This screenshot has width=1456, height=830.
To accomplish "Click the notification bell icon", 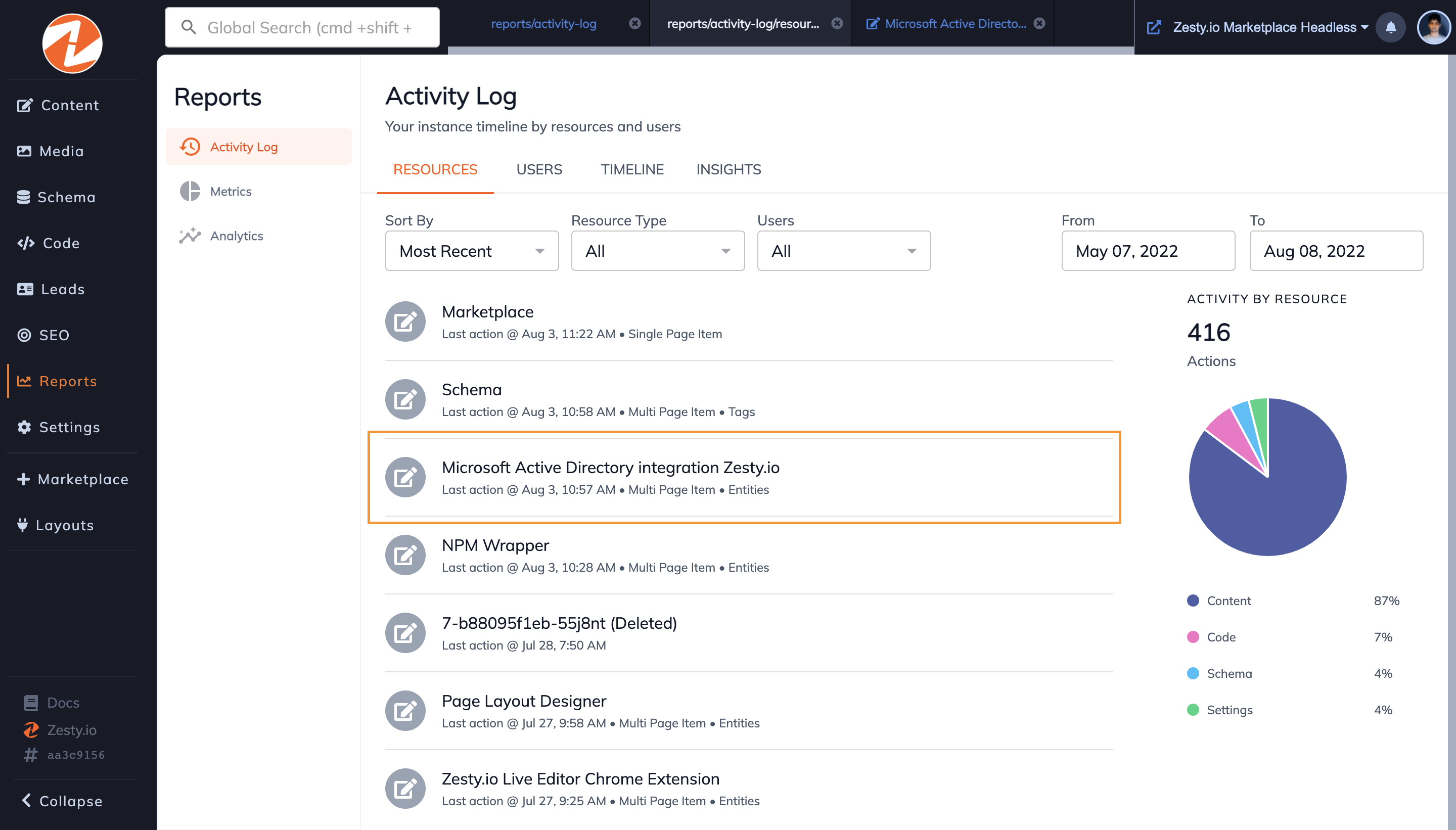I will (1390, 27).
